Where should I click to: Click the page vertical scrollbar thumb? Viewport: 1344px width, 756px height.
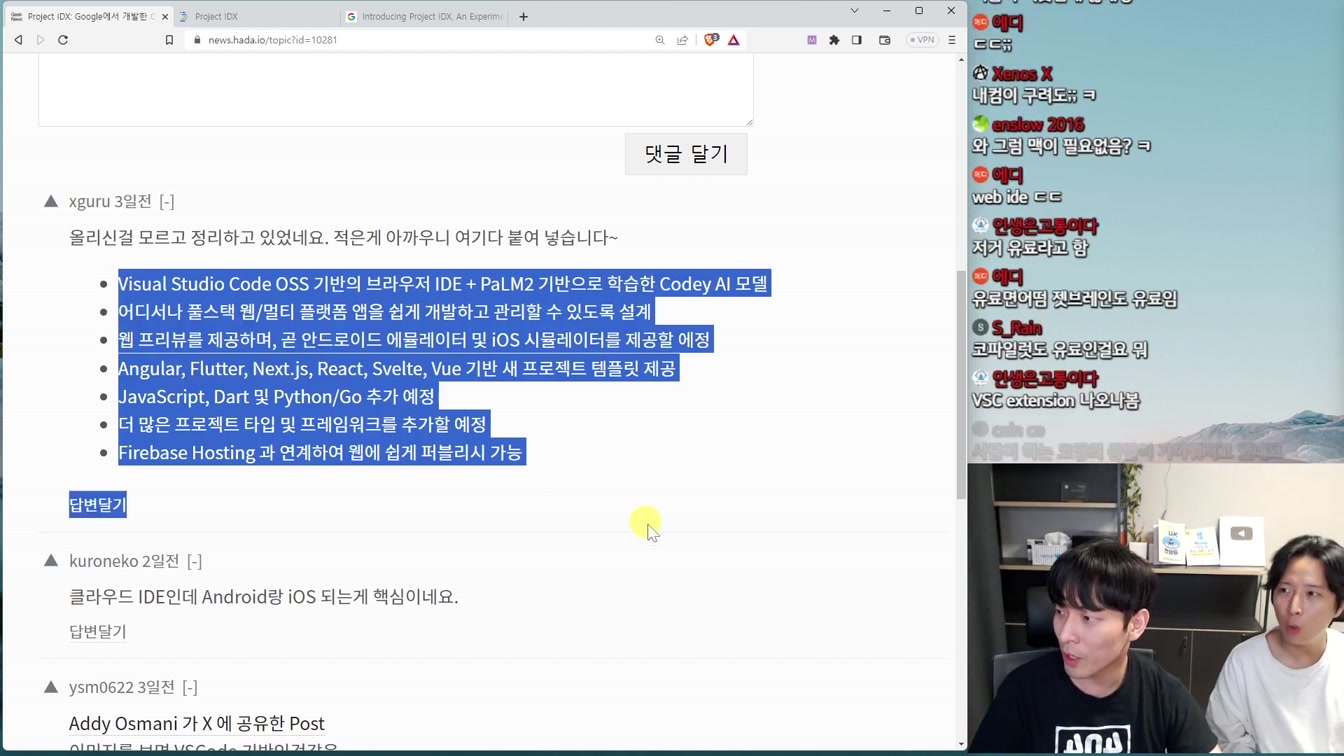point(961,385)
